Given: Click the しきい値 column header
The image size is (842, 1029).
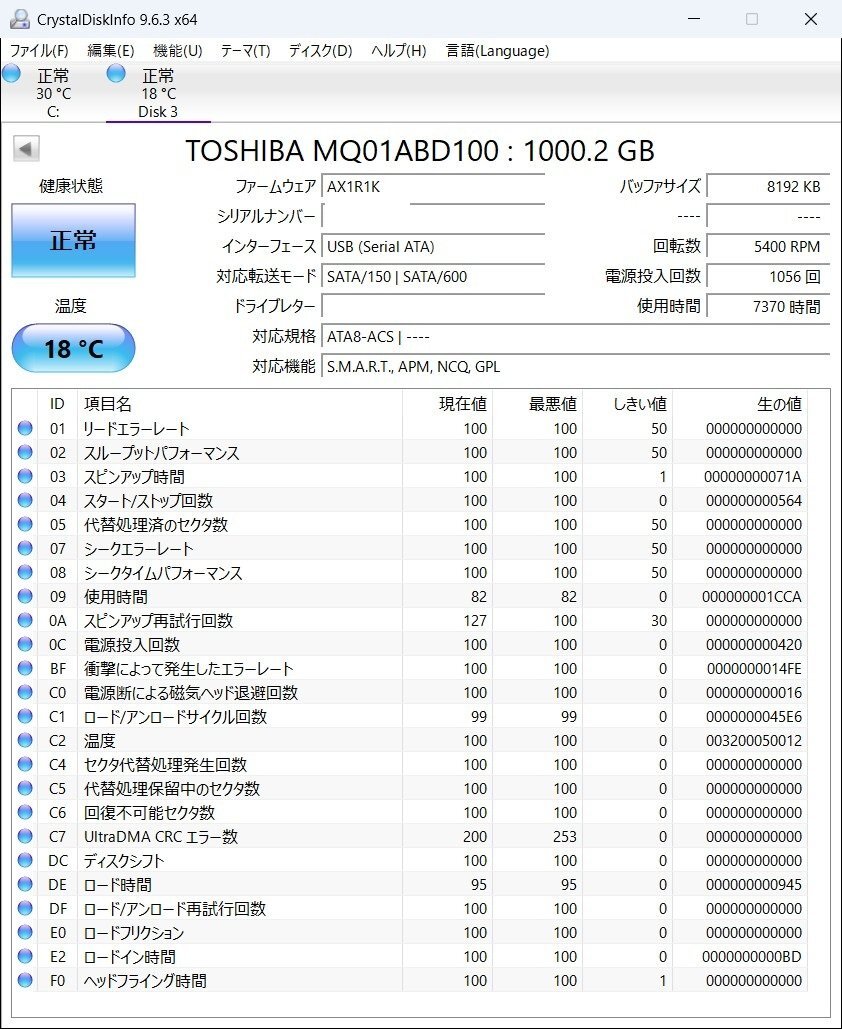Looking at the screenshot, I should tap(627, 404).
